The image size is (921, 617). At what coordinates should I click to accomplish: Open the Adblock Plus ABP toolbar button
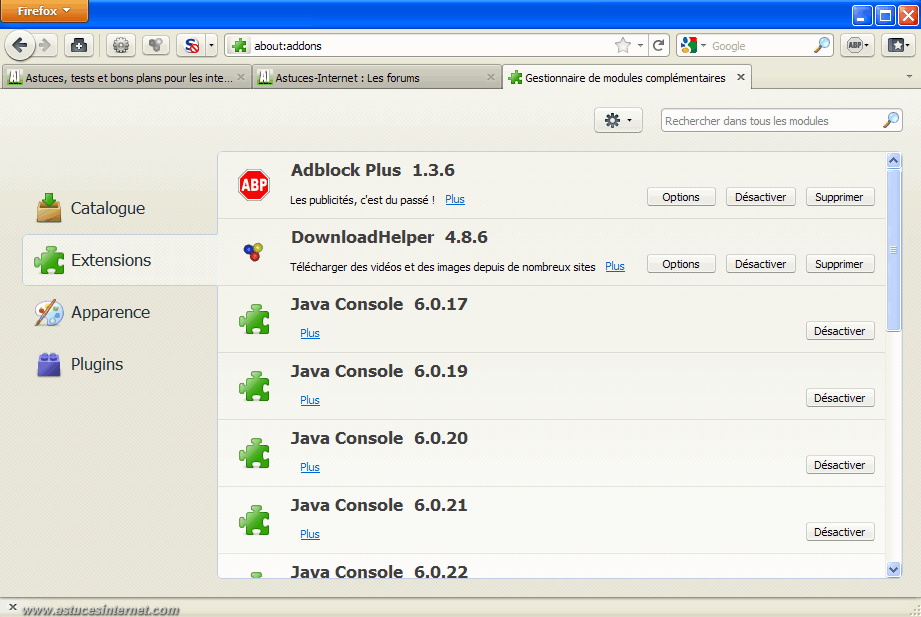coord(858,45)
